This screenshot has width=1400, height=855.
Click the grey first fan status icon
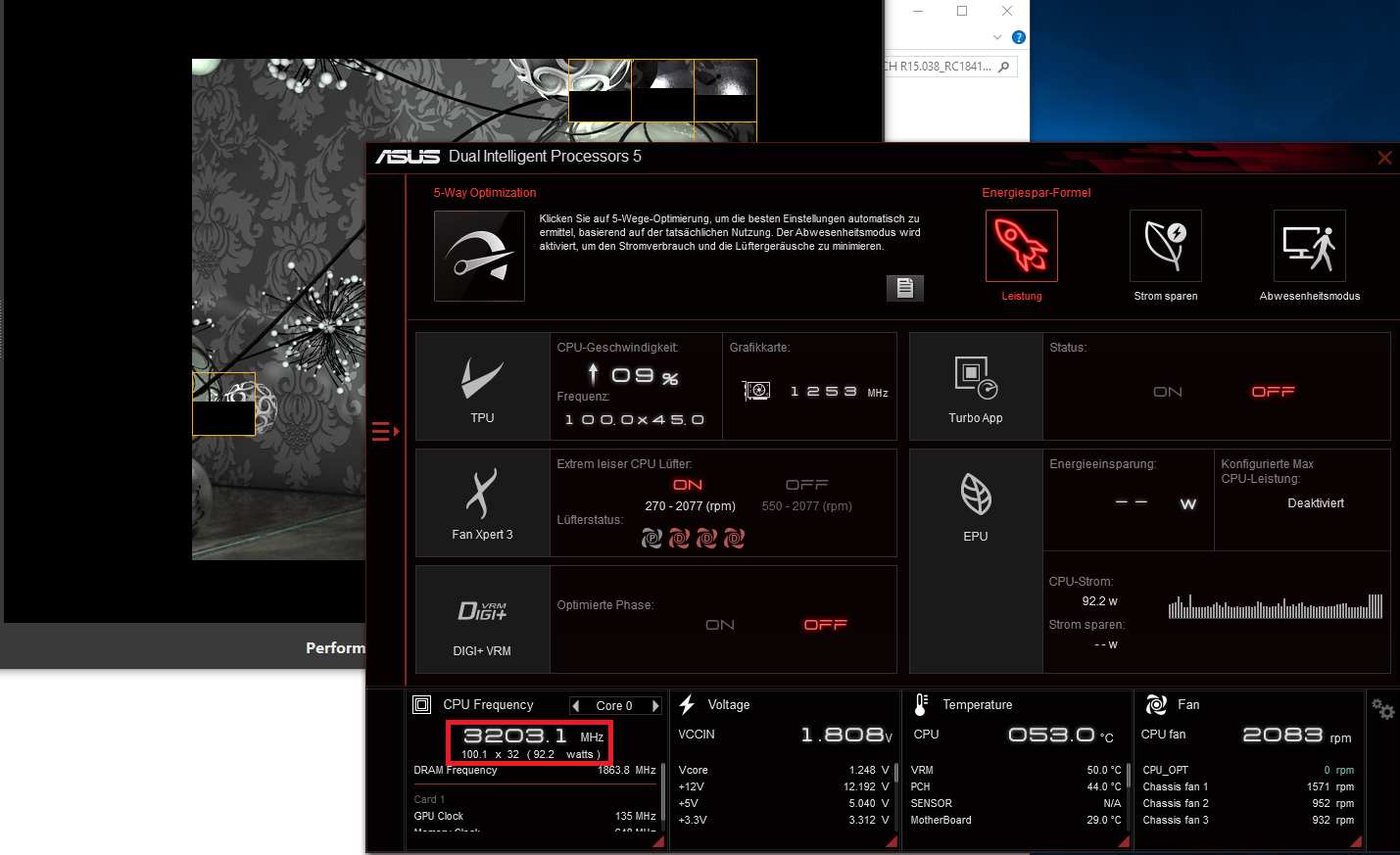652,538
